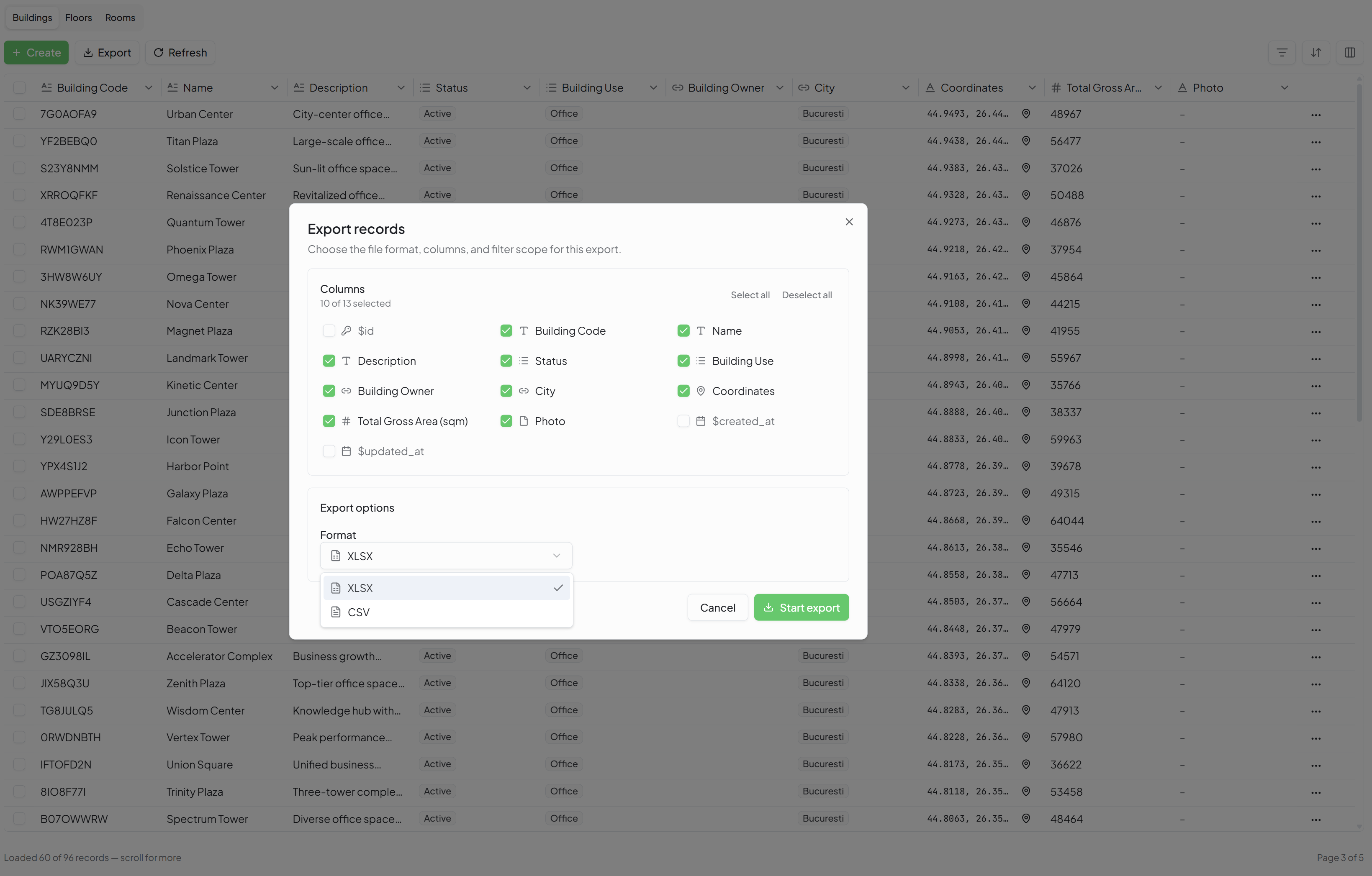Close the Export records dialog

click(848, 222)
